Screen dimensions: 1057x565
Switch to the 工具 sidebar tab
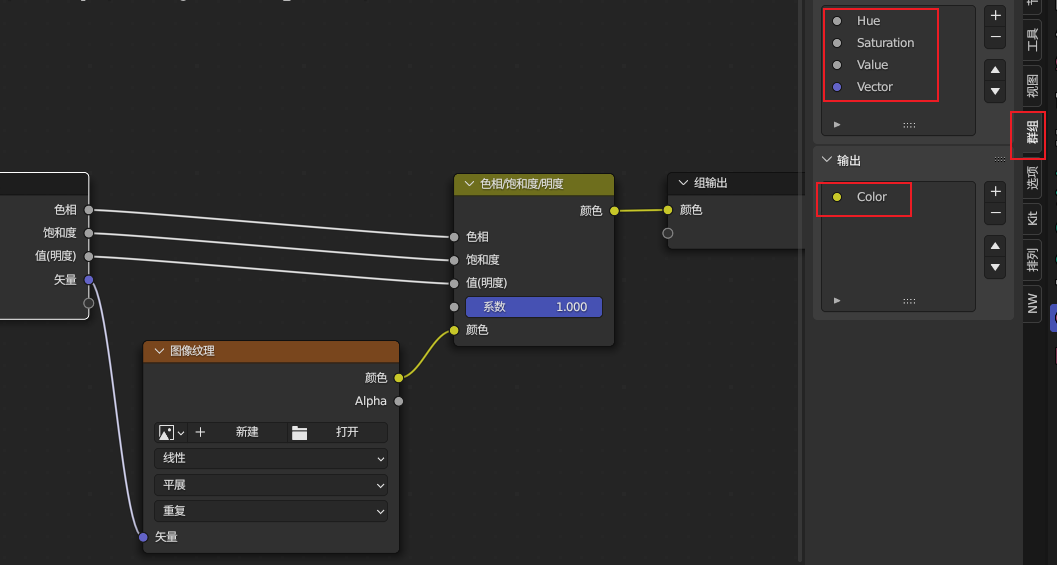1033,39
